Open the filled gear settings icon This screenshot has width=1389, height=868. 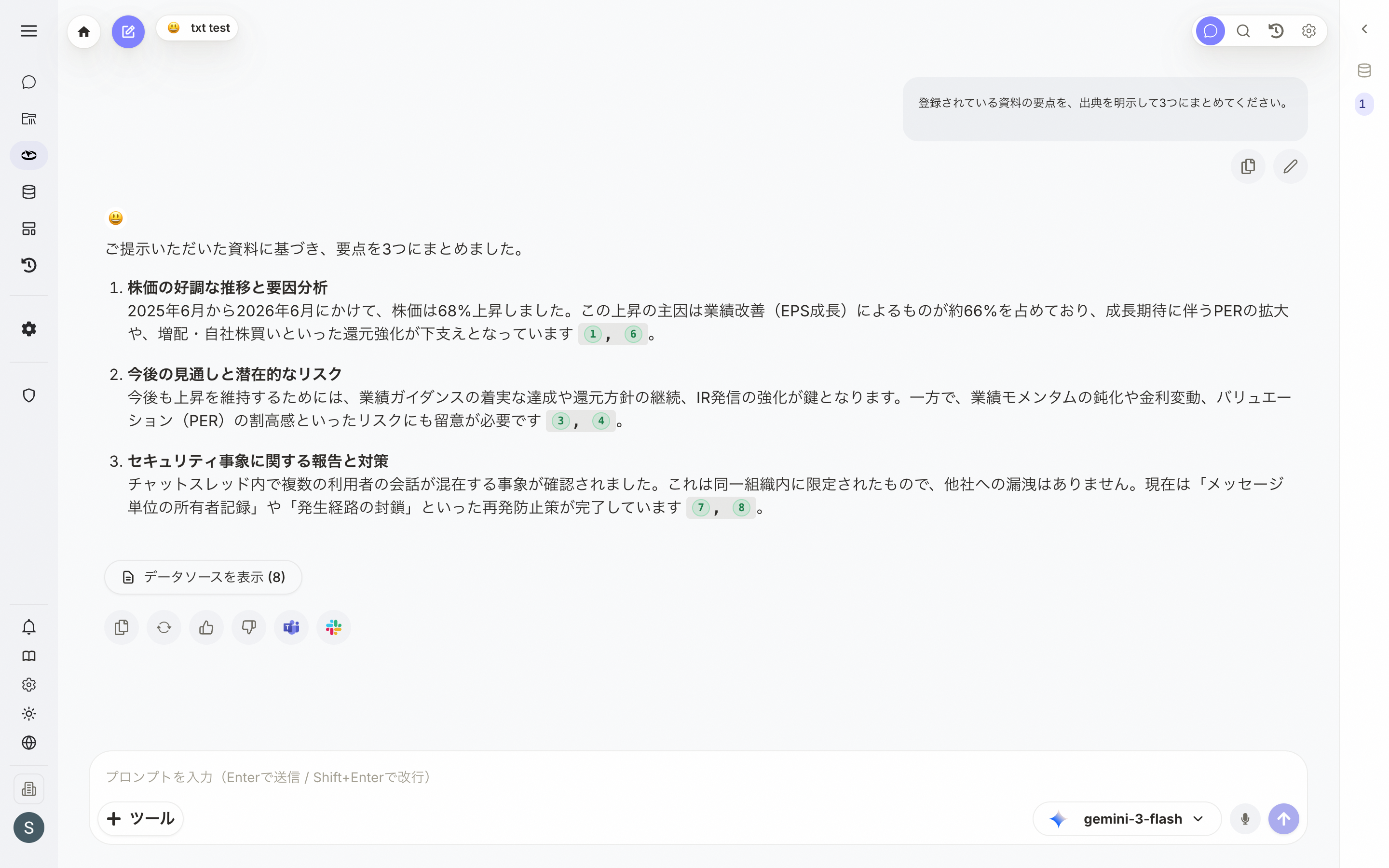[29, 329]
